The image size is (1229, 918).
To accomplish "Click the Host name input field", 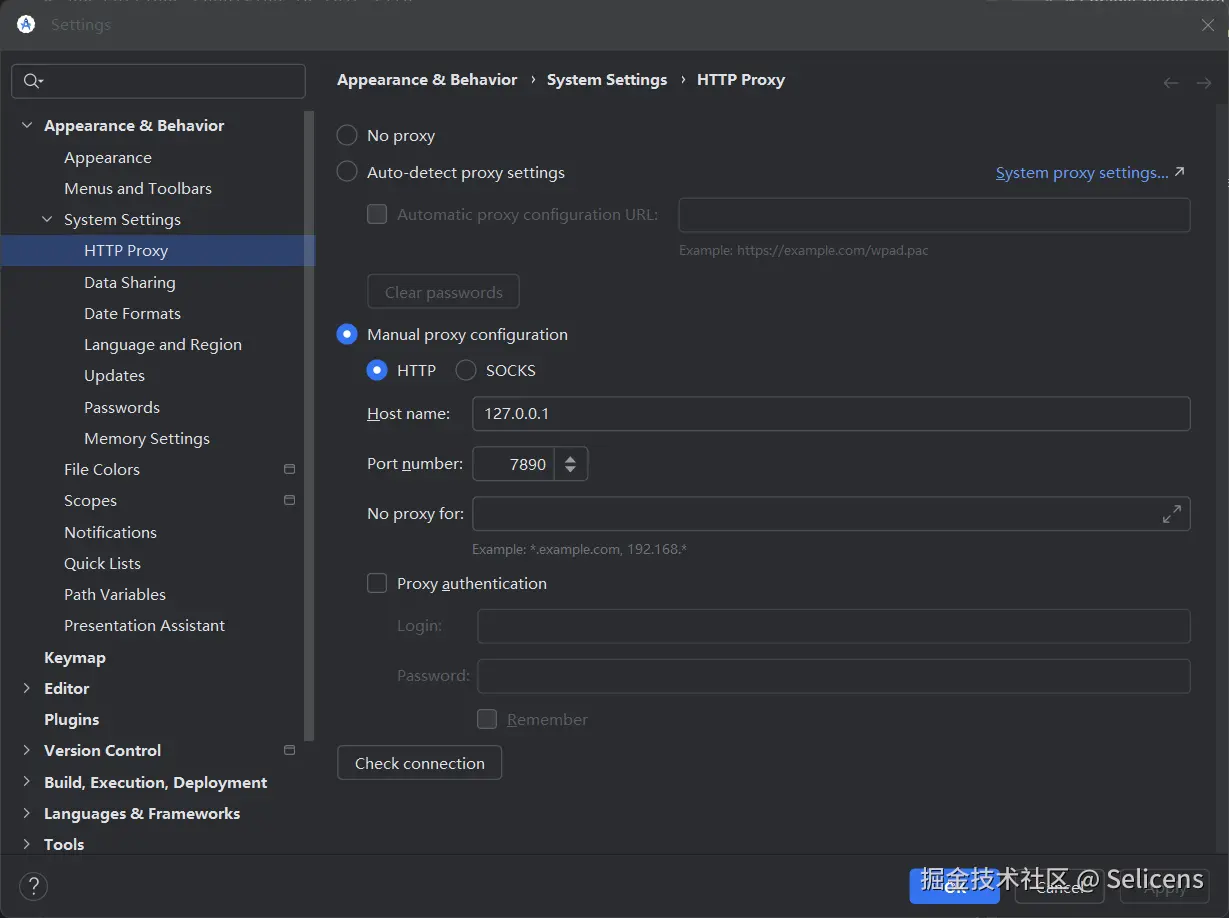I will pyautogui.click(x=831, y=413).
